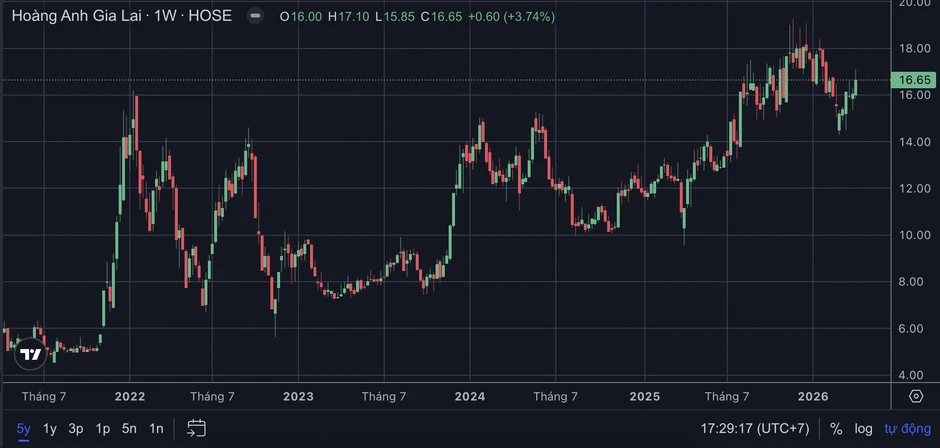Click the 16.65 current price label
This screenshot has width=940, height=448.
coord(913,80)
